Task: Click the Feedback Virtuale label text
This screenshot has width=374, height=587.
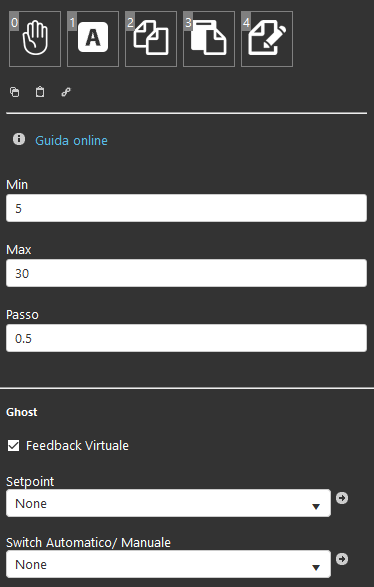Action: tap(77, 445)
